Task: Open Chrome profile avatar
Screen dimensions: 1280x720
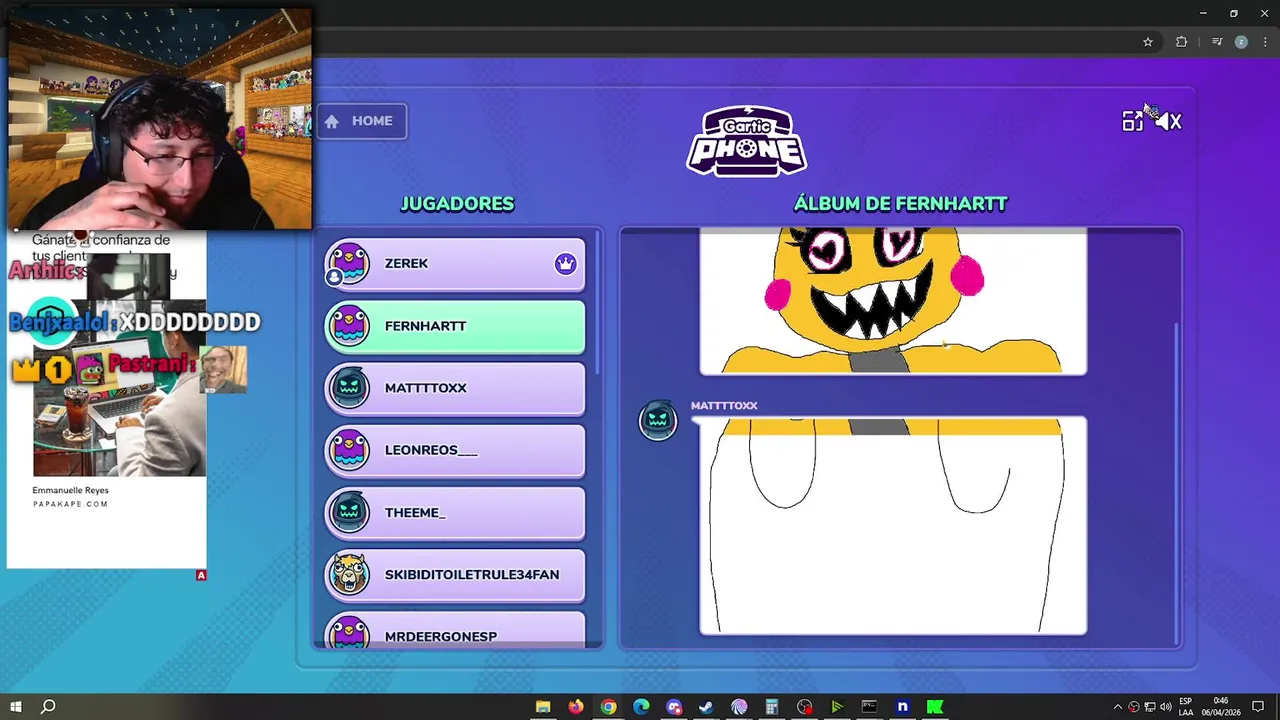Action: tap(1241, 42)
